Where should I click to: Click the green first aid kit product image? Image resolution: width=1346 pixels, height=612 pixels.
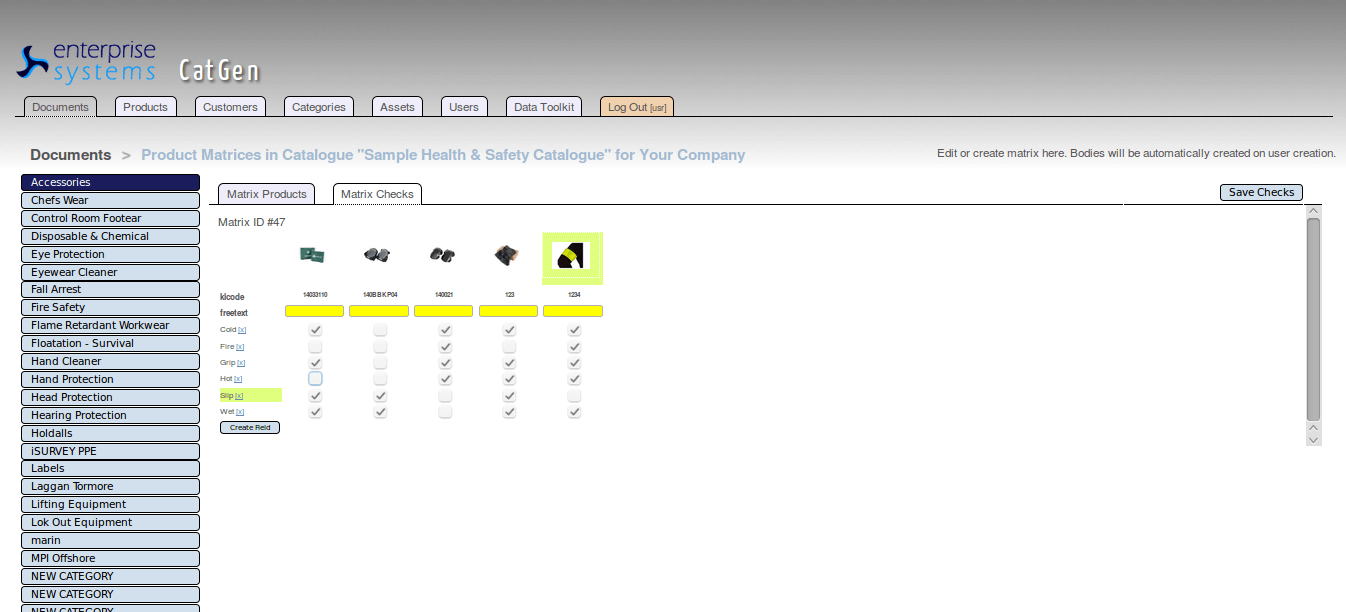click(312, 256)
